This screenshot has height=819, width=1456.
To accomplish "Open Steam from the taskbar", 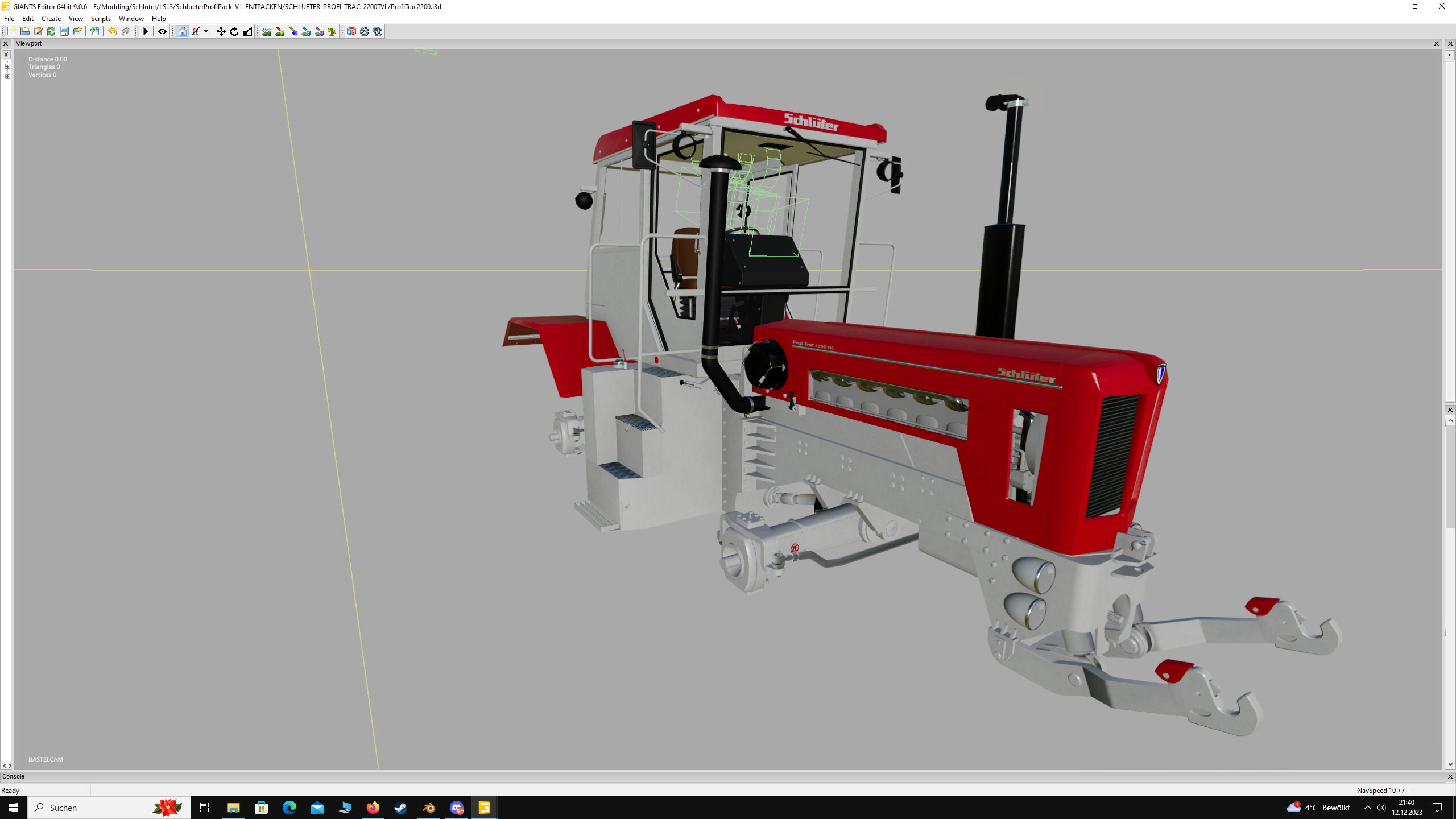I will 400,808.
